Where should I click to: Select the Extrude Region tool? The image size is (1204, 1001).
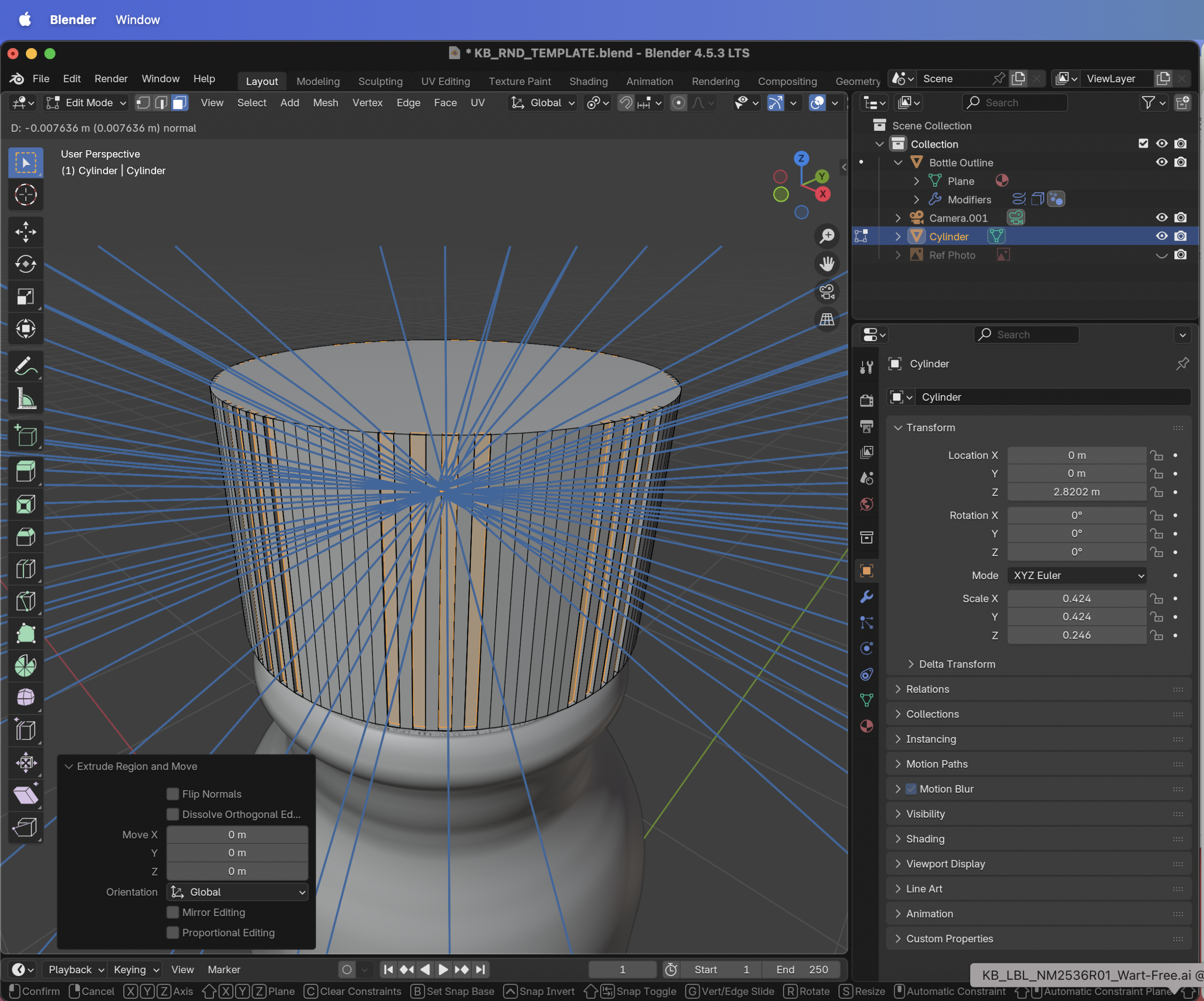pos(25,472)
